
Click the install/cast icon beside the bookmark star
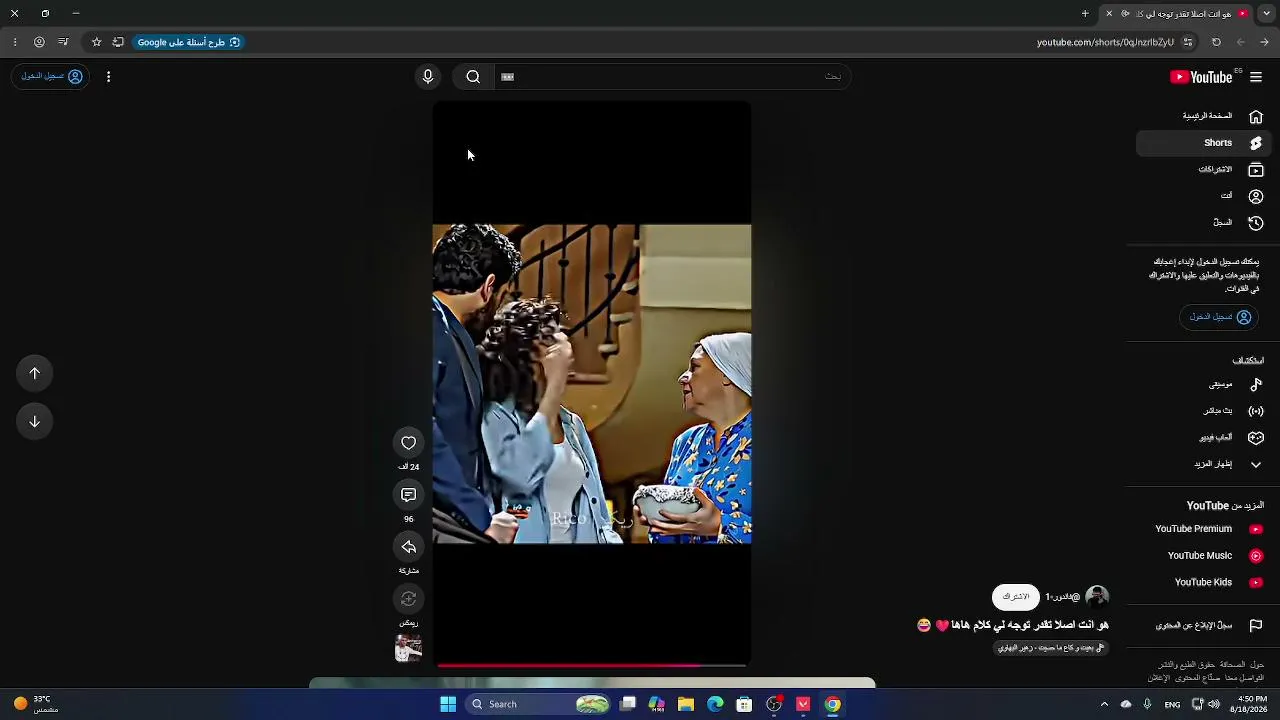point(118,42)
